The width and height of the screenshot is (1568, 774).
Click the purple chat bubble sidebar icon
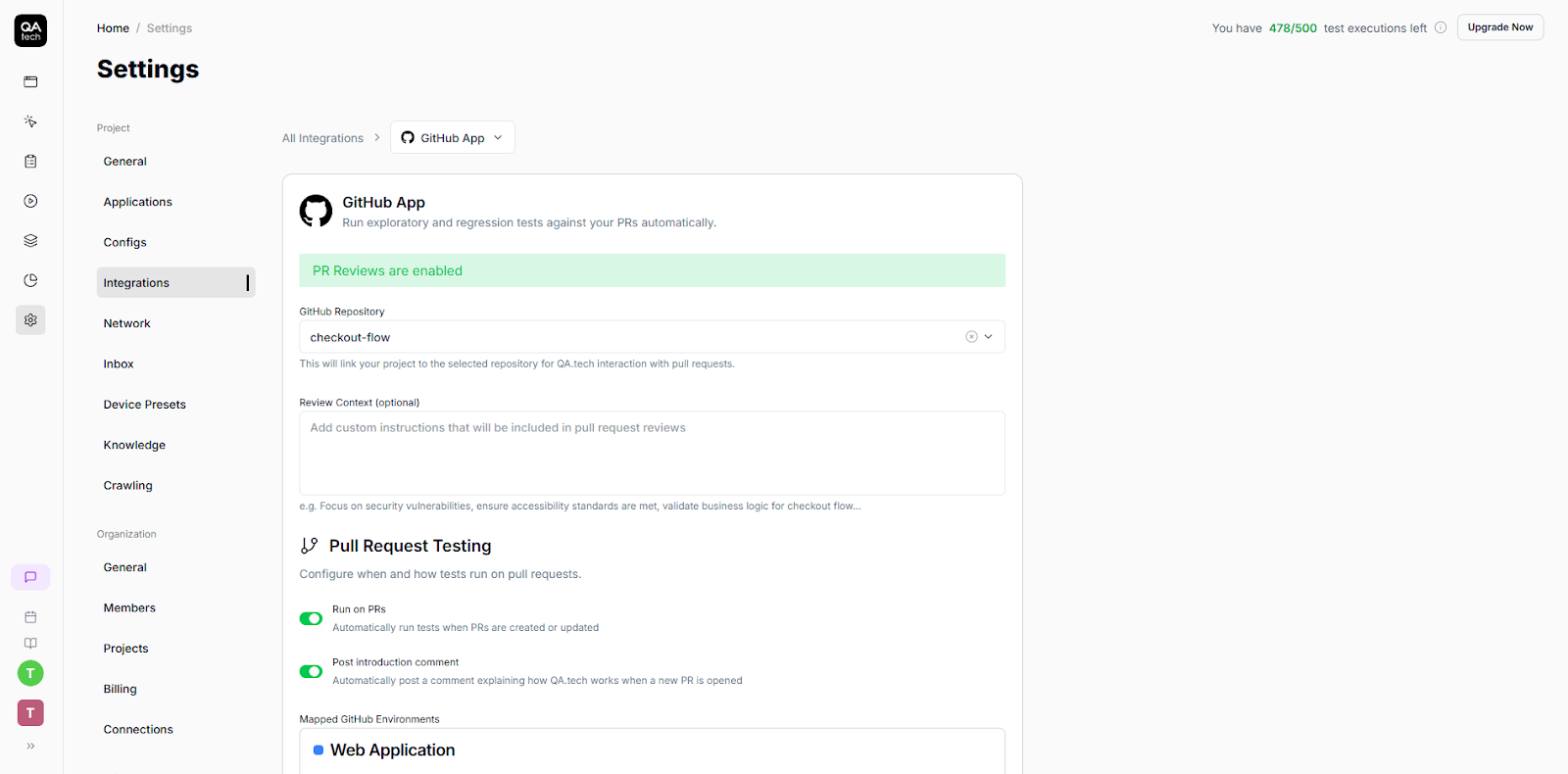[30, 577]
